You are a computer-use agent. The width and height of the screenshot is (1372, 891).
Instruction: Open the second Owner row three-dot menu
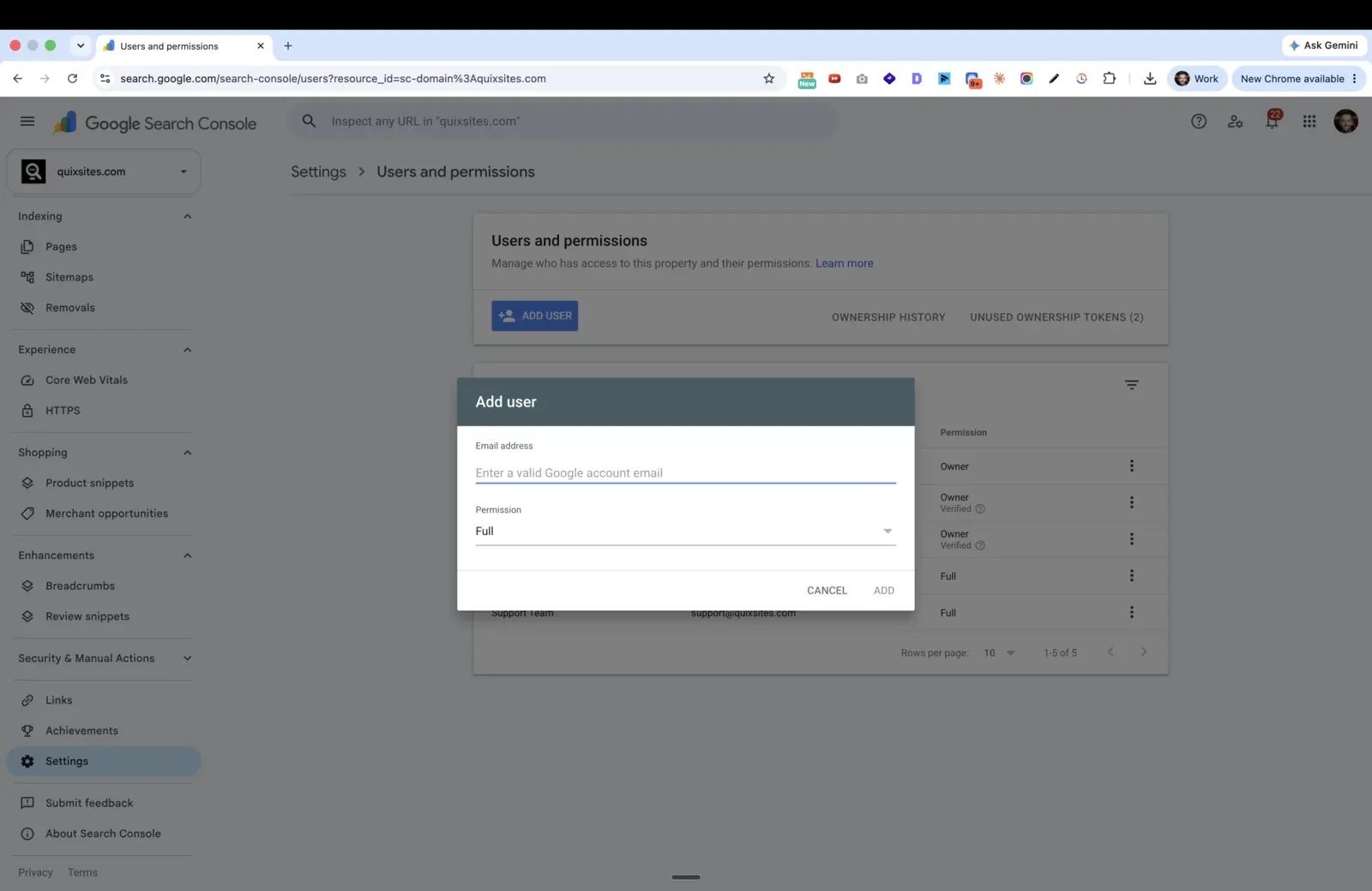coord(1132,503)
